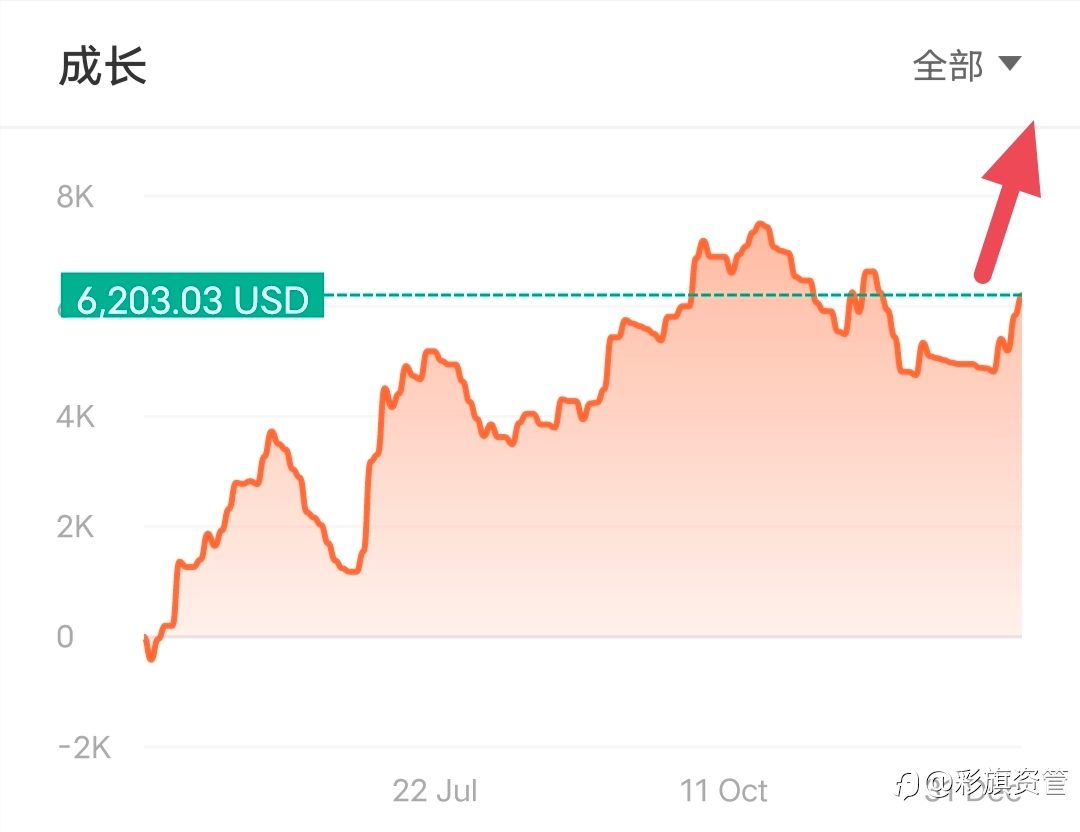Click the highest peak on the growth line
This screenshot has height=832, width=1080.
pos(760,225)
